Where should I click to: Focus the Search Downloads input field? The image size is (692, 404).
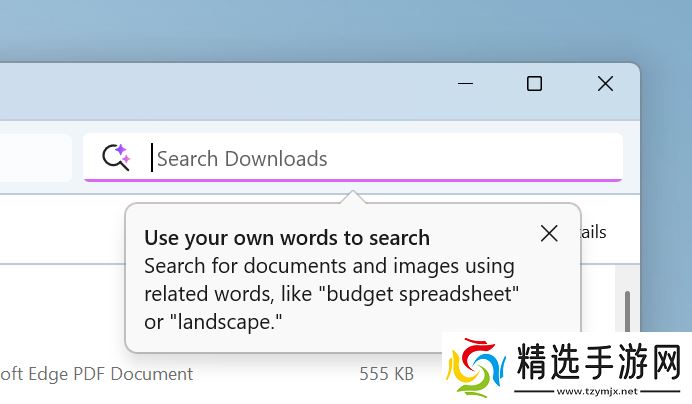coord(380,158)
